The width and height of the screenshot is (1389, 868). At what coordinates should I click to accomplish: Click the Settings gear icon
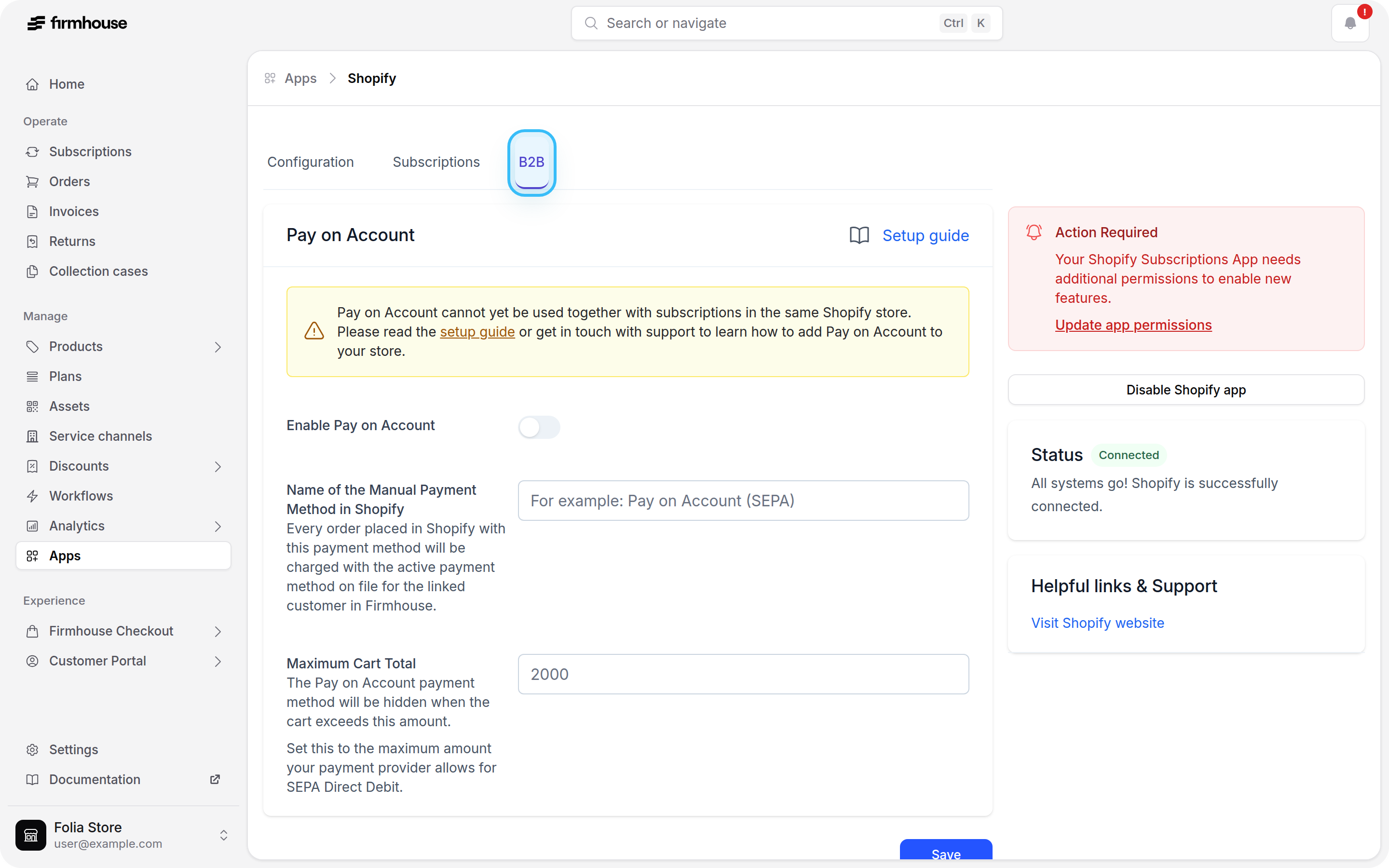pos(33,750)
